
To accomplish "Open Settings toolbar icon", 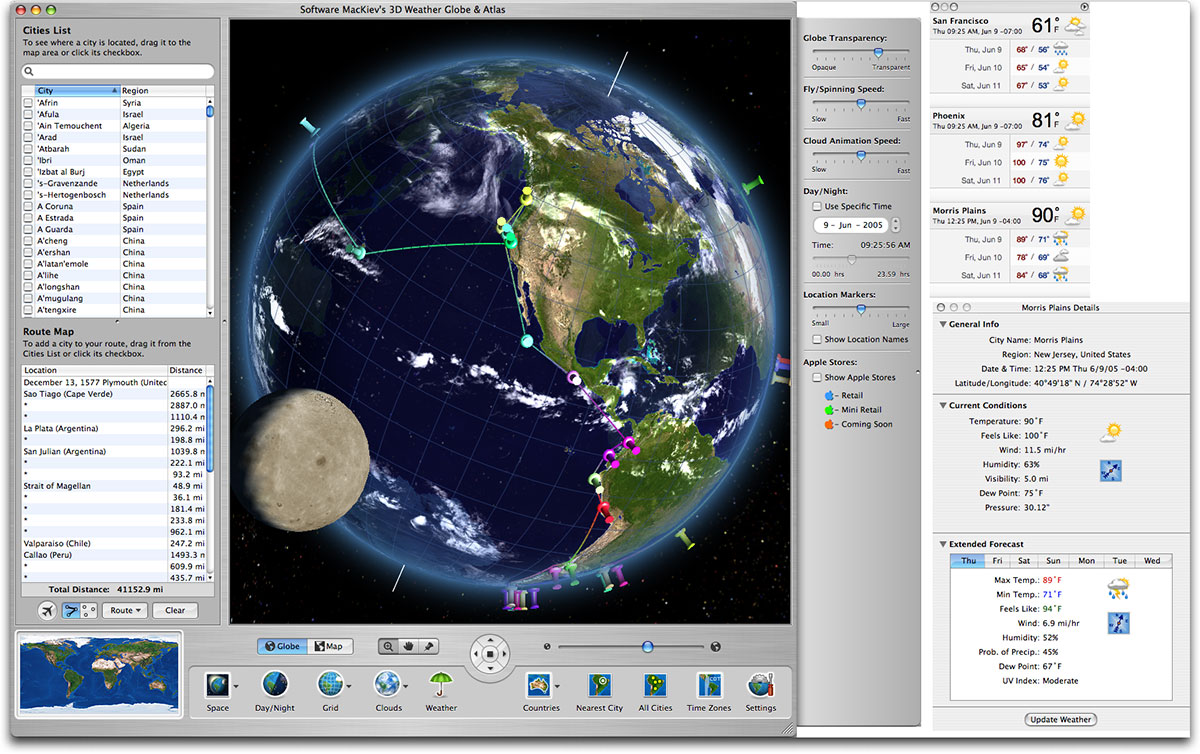I will pos(760,685).
